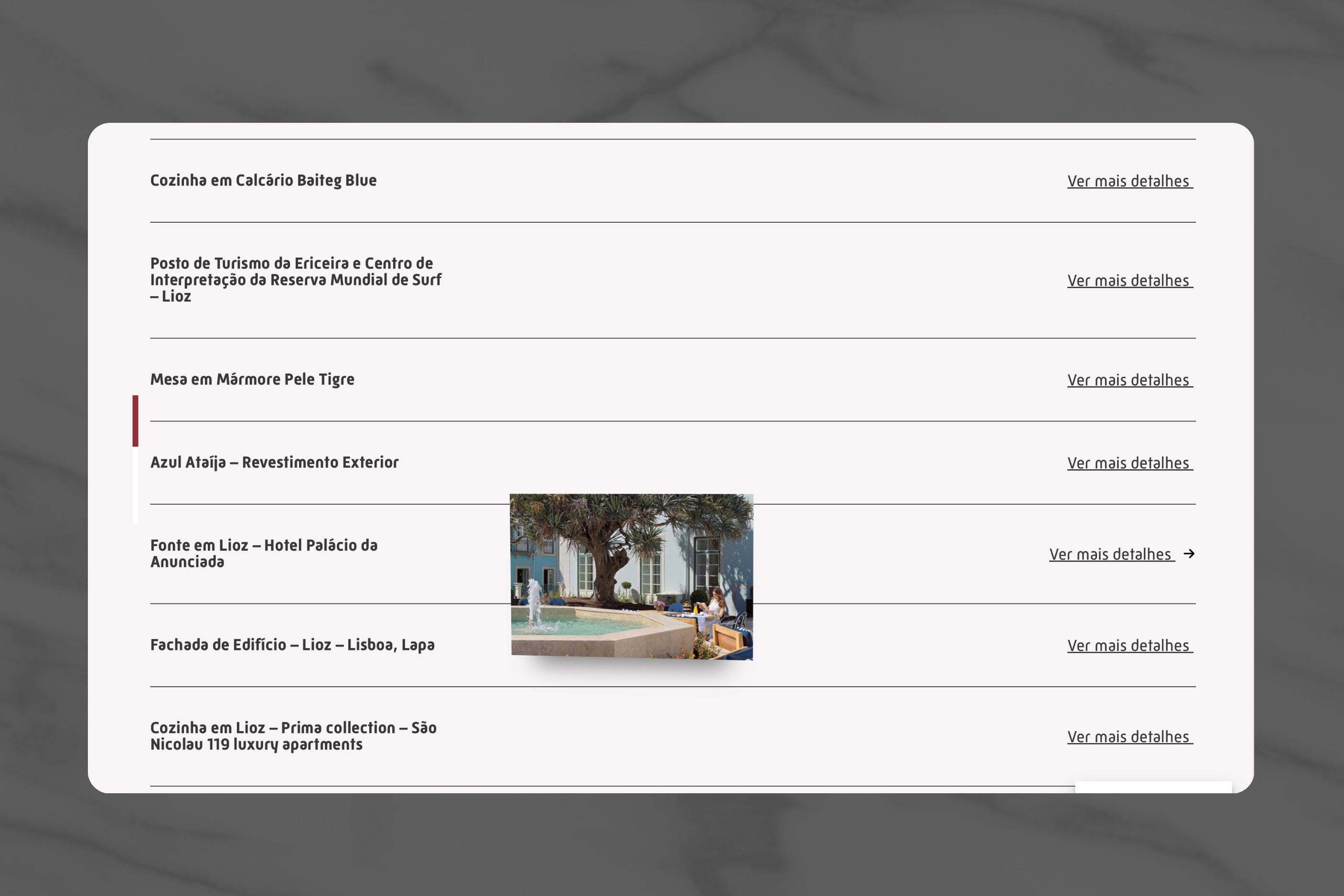1344x896 pixels.
Task: Select the Posto de Turismo da Ericeira title
Action: 296,280
